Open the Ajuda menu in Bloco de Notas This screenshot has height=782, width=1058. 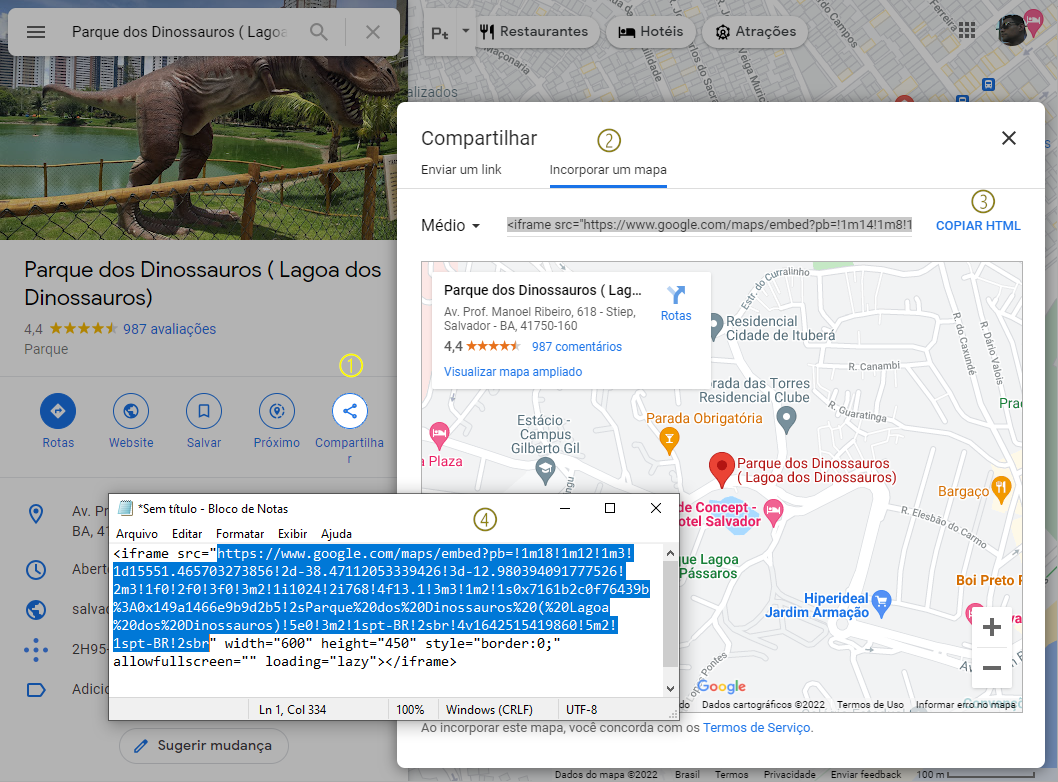pos(336,534)
